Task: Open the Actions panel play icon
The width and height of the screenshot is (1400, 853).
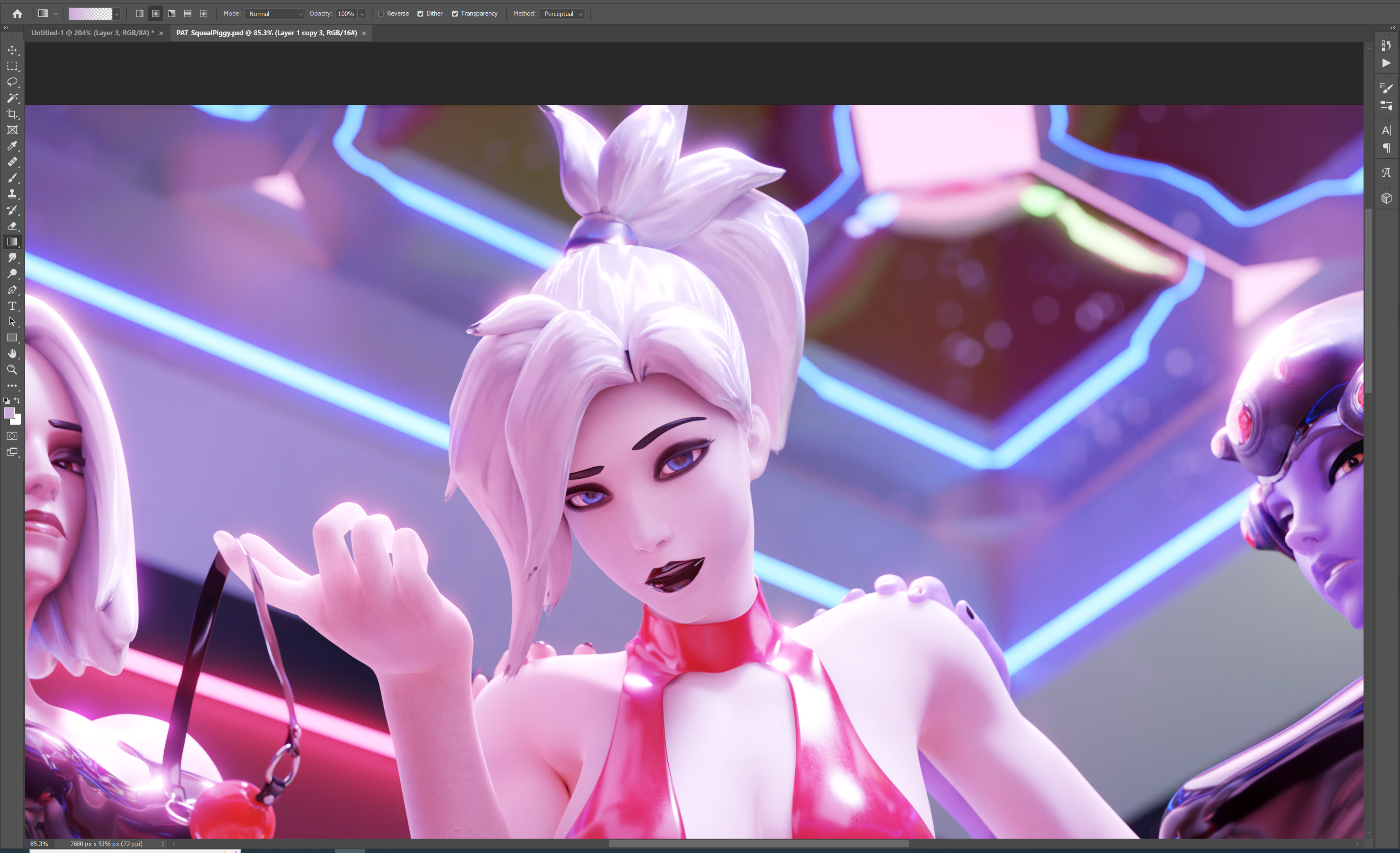Action: point(1386,63)
